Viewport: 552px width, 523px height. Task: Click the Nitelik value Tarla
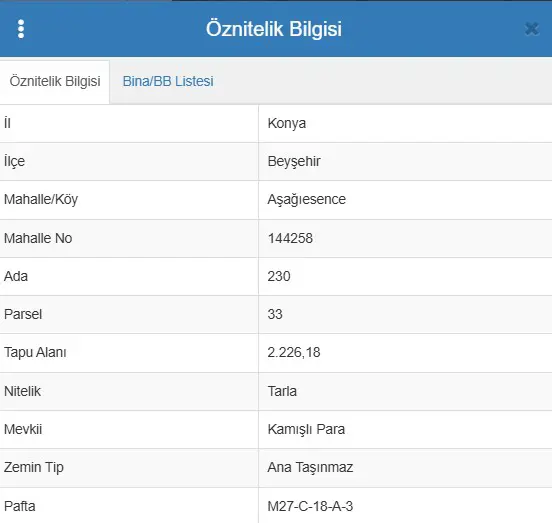click(282, 391)
